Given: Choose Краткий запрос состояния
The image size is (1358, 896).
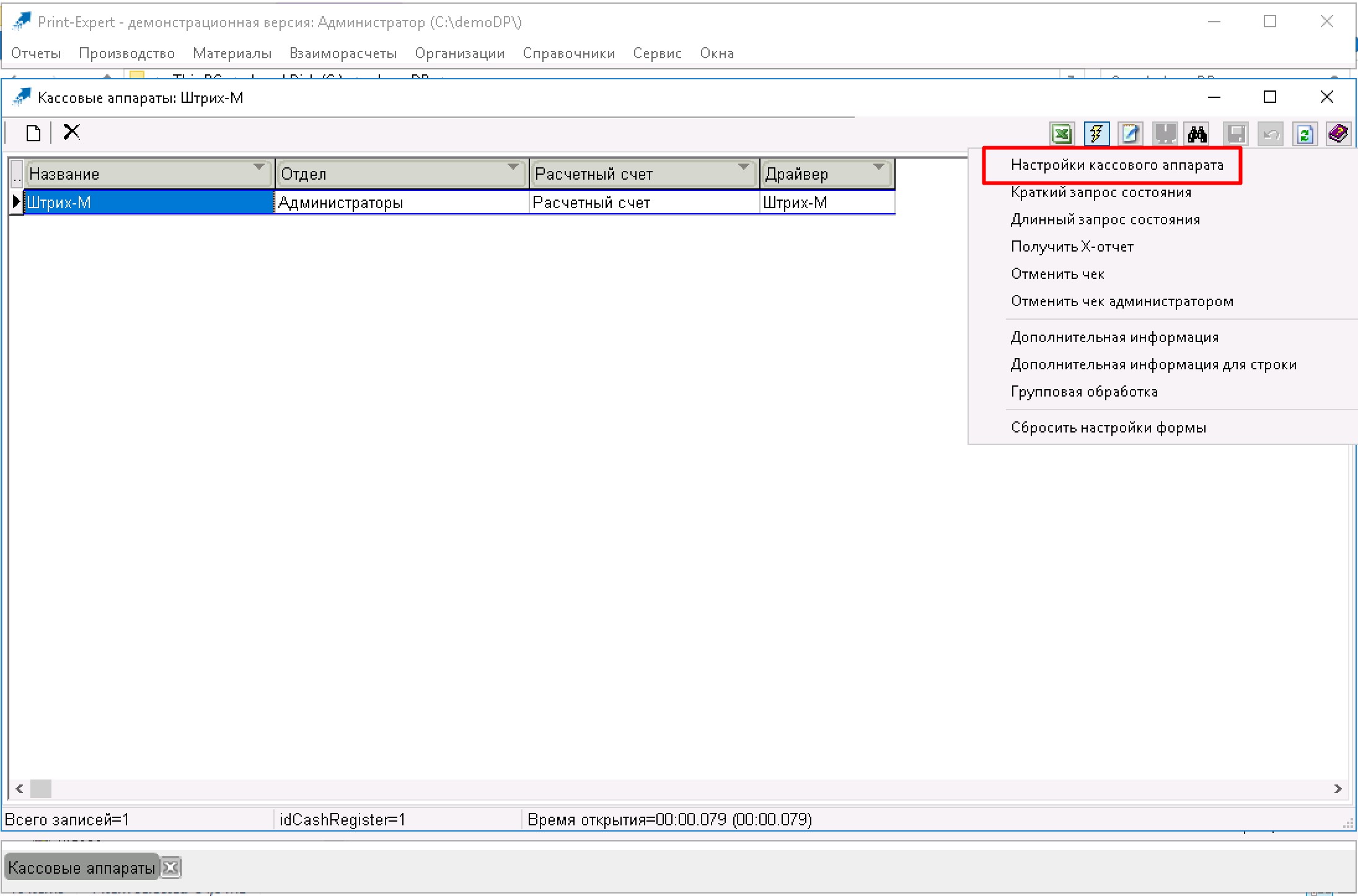Looking at the screenshot, I should [1101, 192].
